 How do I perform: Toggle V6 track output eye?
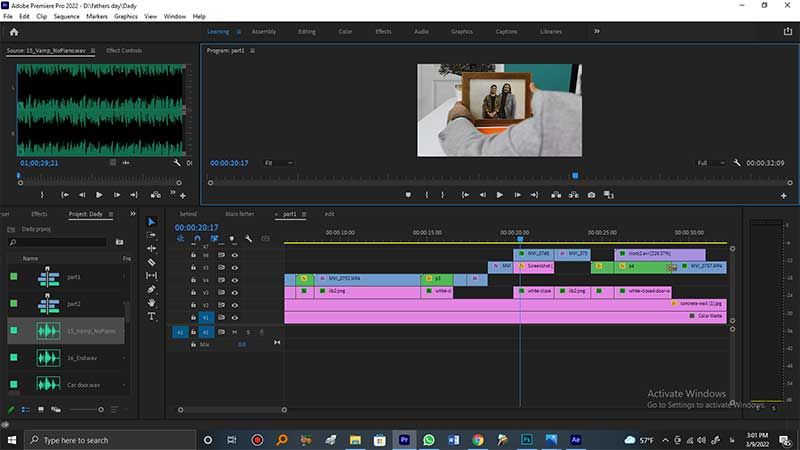(x=235, y=255)
